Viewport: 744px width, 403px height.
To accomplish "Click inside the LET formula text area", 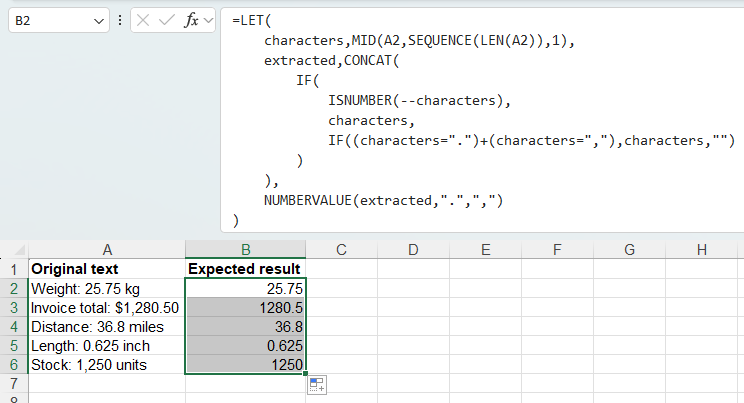I will pyautogui.click(x=482, y=120).
